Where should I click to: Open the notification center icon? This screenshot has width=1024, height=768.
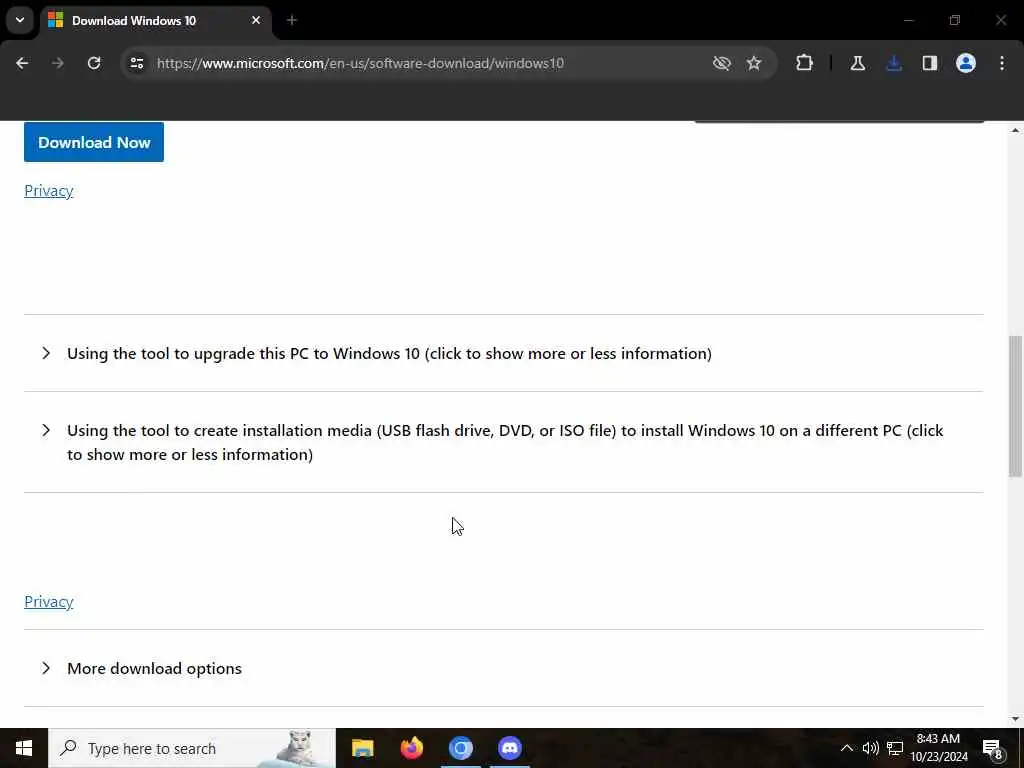coord(993,749)
